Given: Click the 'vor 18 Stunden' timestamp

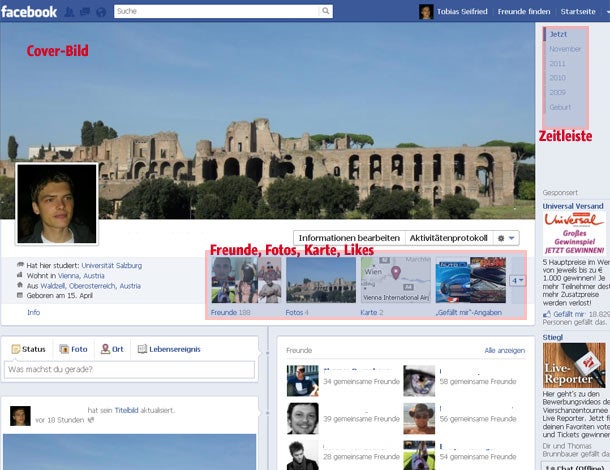Looking at the screenshot, I should (x=60, y=420).
